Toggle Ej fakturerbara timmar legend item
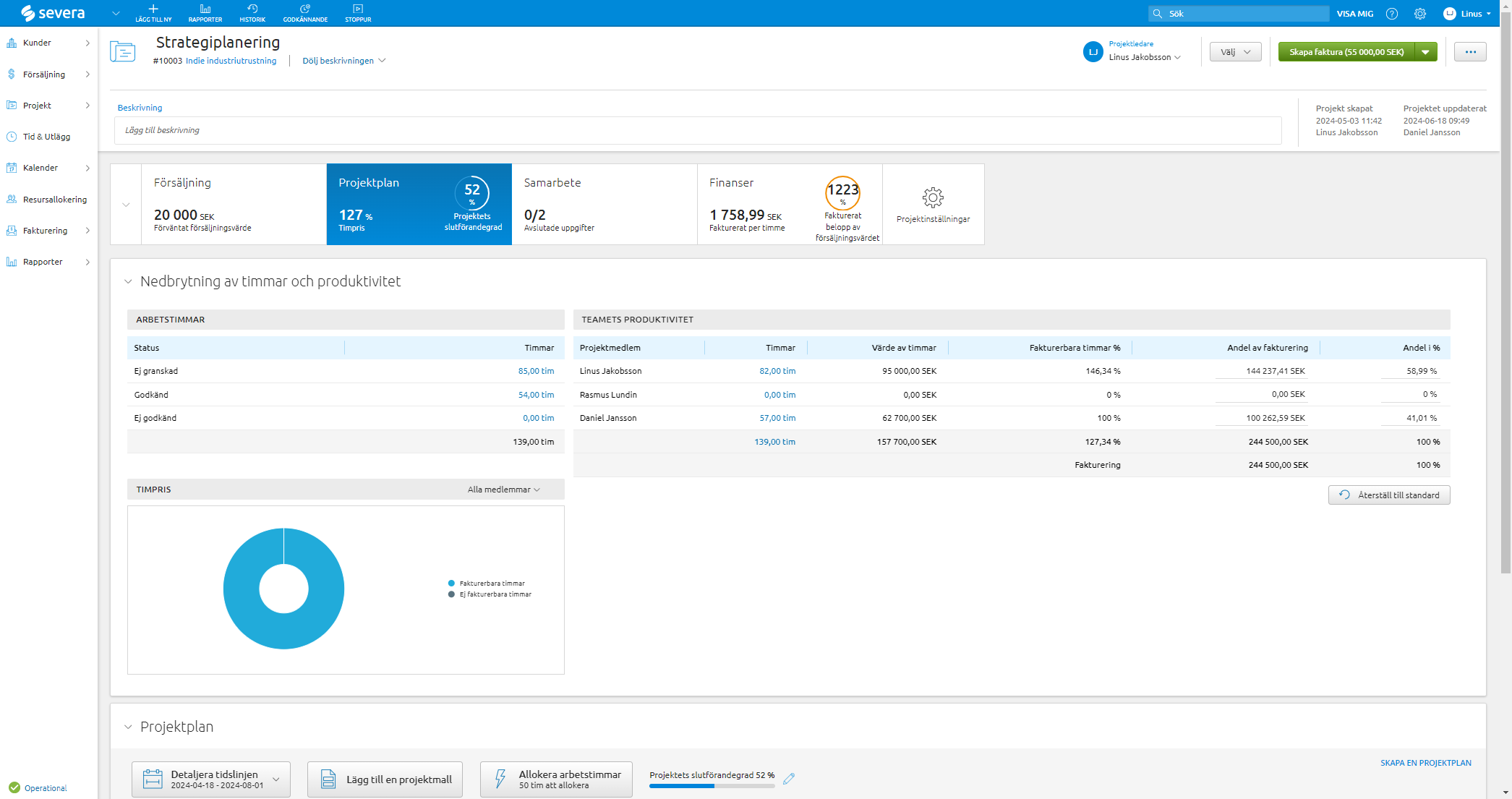Viewport: 1512px width, 799px height. [495, 594]
